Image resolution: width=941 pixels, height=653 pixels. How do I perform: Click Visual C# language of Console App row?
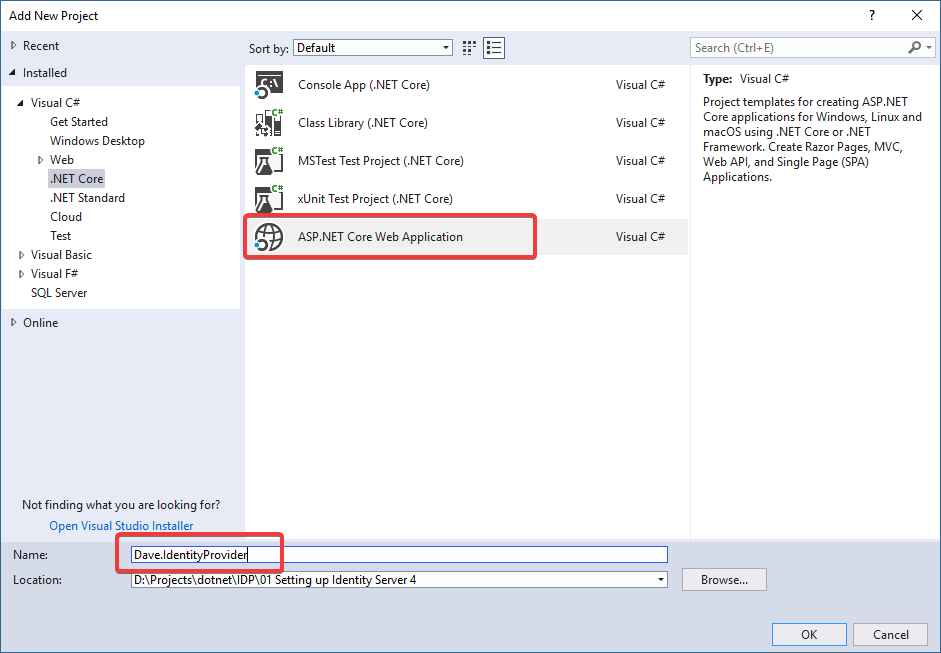pyautogui.click(x=640, y=85)
